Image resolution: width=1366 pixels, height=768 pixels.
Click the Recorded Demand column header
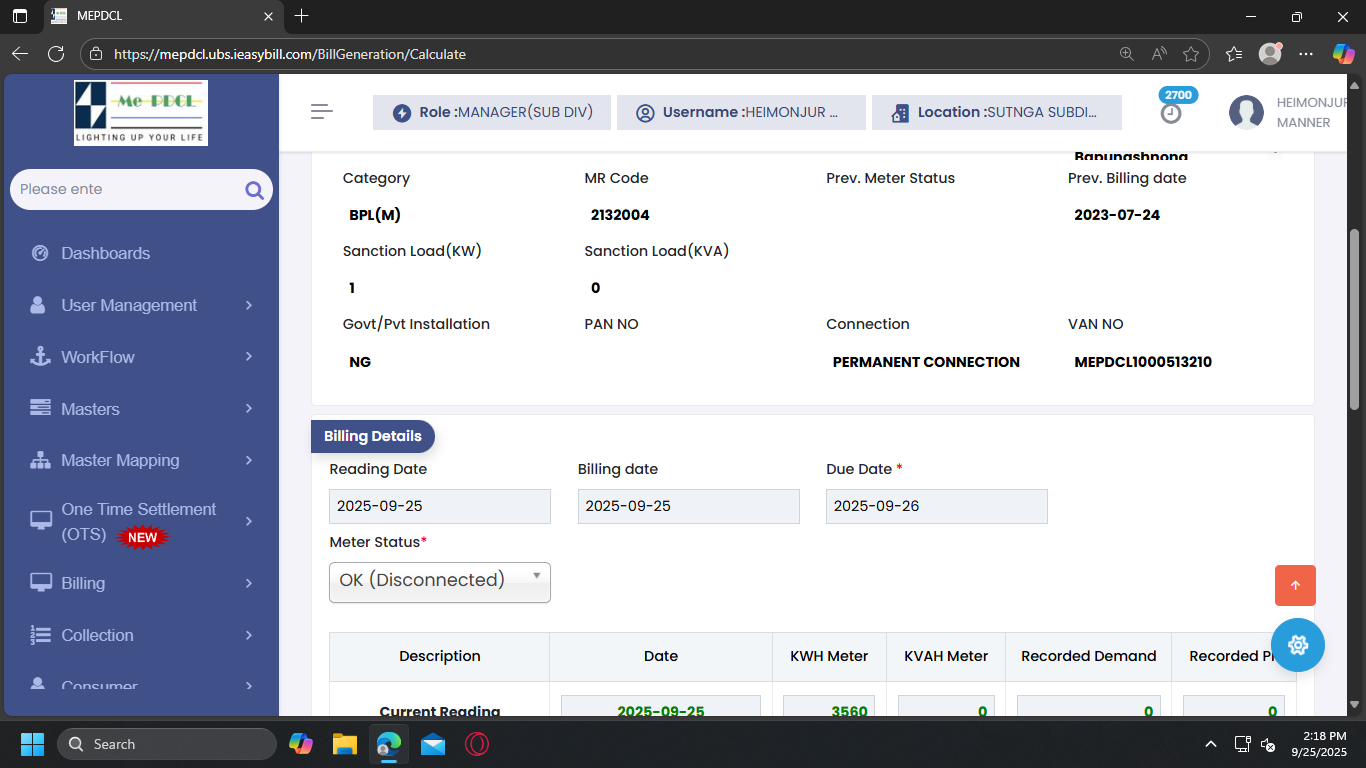click(1088, 656)
